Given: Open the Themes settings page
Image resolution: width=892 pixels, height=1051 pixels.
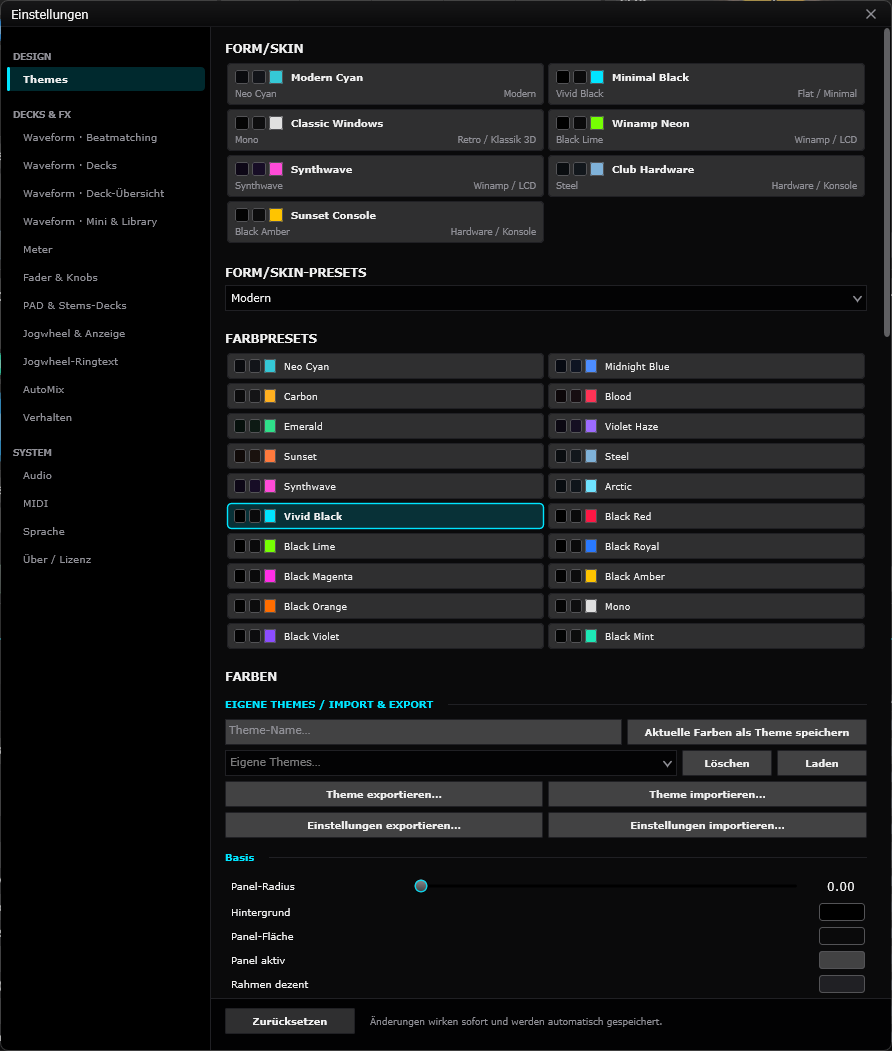Looking at the screenshot, I should 106,79.
